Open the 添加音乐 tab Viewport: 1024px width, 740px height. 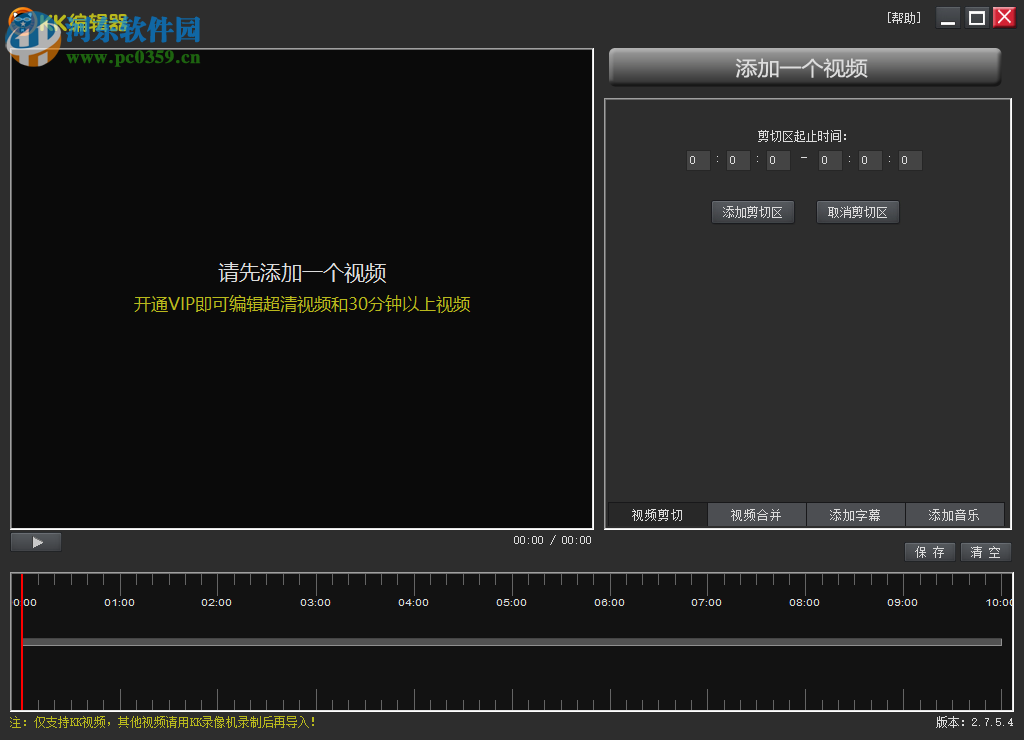pos(954,515)
